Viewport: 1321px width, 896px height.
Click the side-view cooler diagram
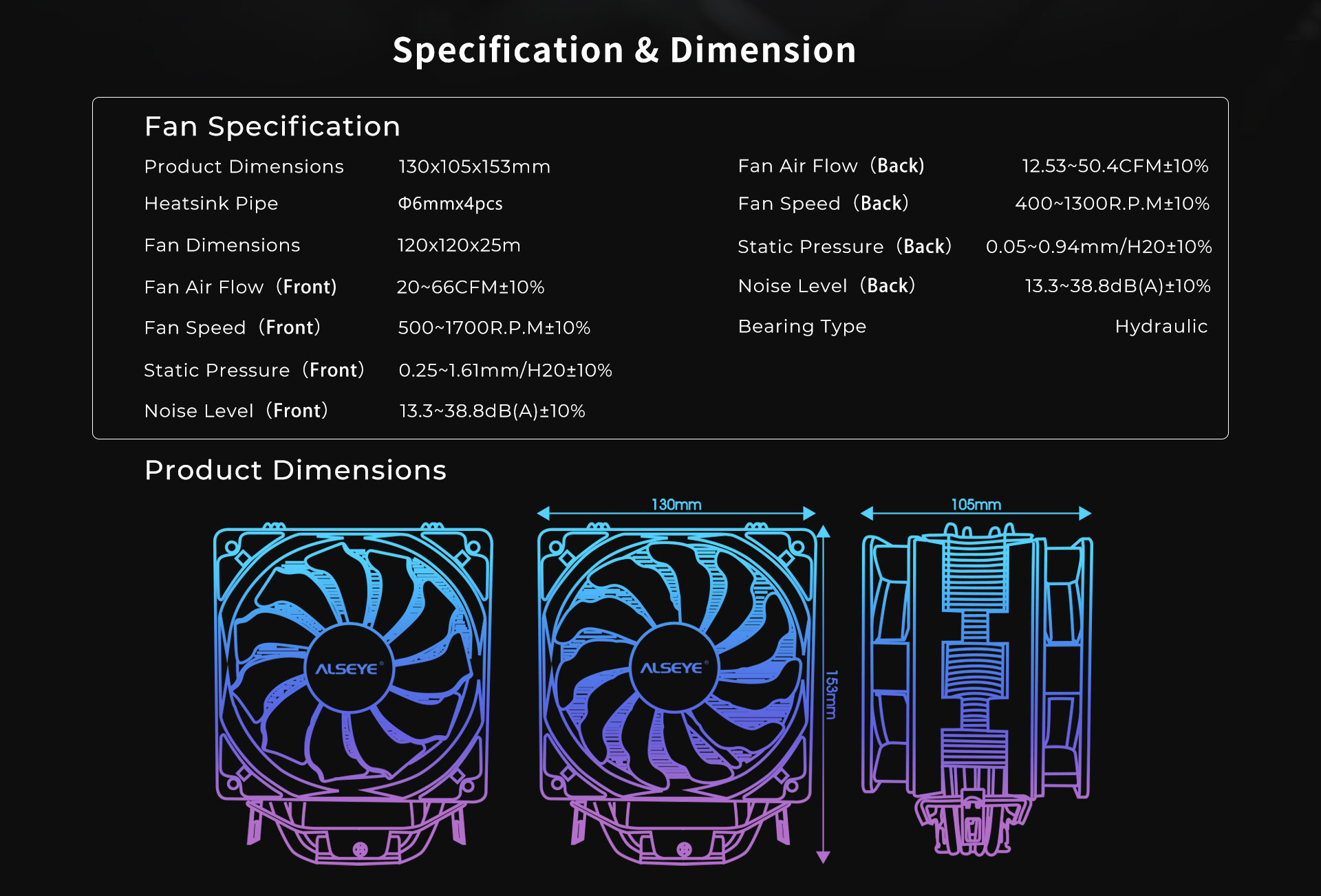click(976, 688)
